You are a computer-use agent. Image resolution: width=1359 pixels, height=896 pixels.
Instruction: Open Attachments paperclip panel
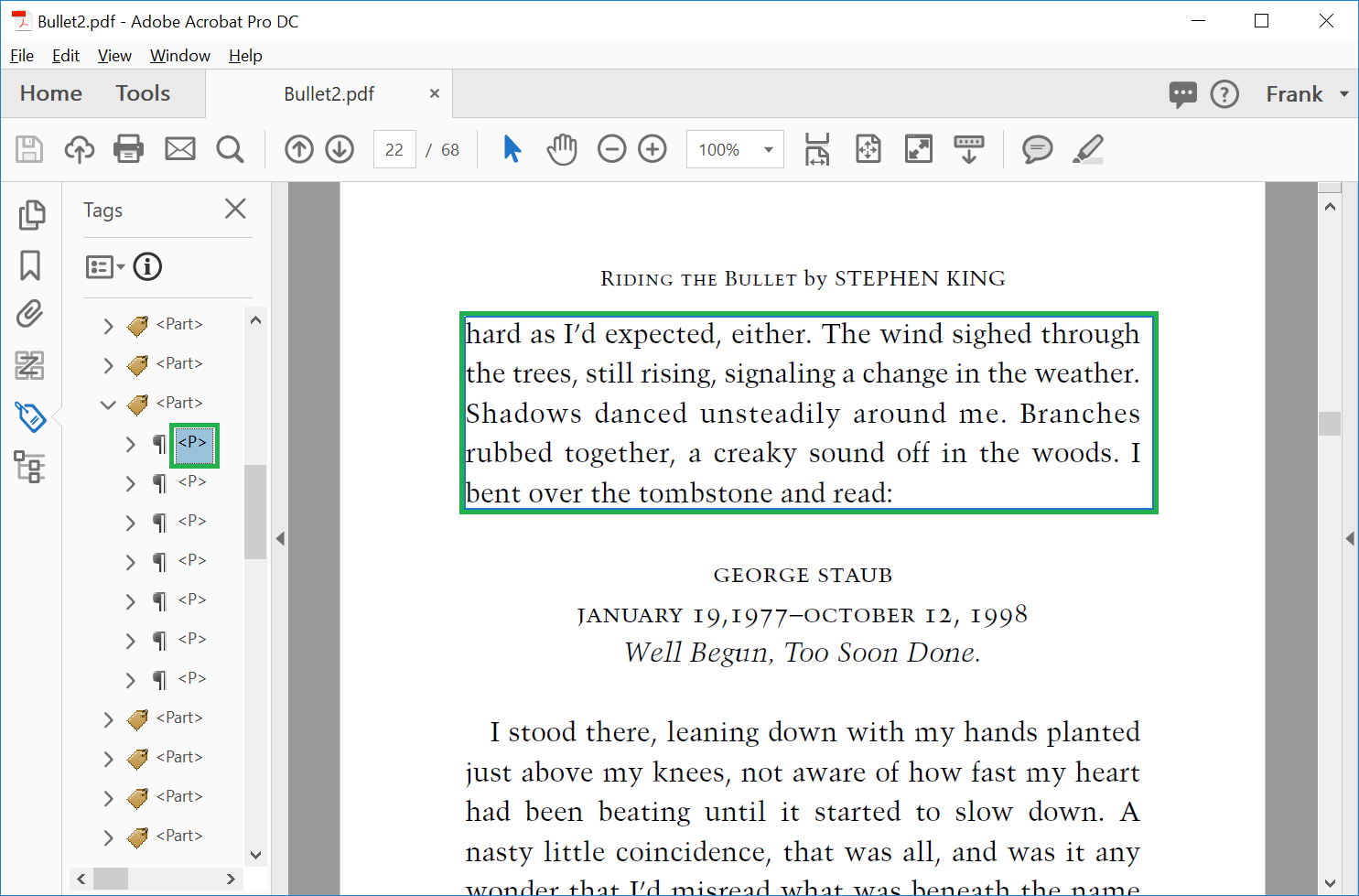pyautogui.click(x=30, y=315)
